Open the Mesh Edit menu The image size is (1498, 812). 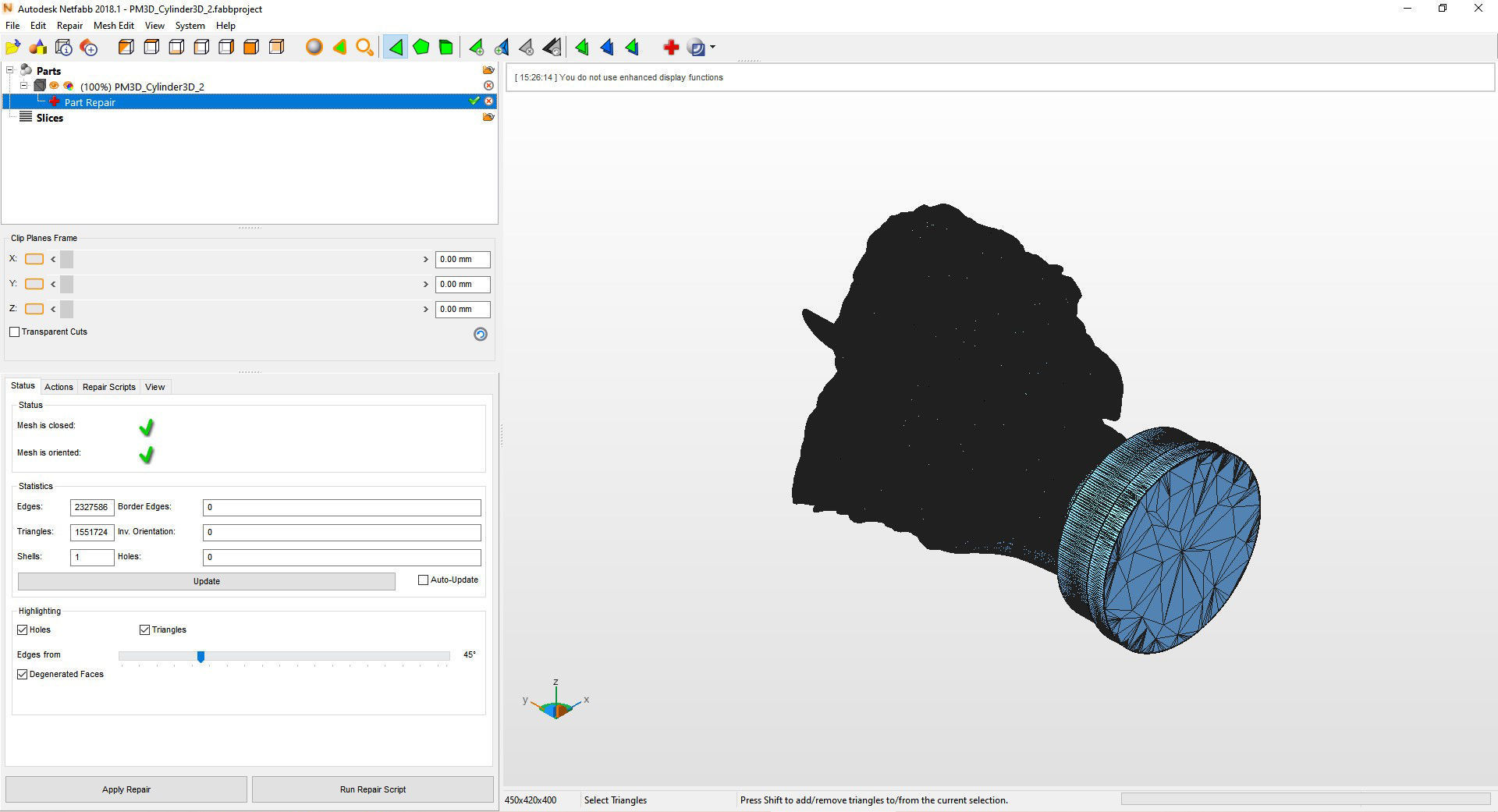pyautogui.click(x=113, y=26)
